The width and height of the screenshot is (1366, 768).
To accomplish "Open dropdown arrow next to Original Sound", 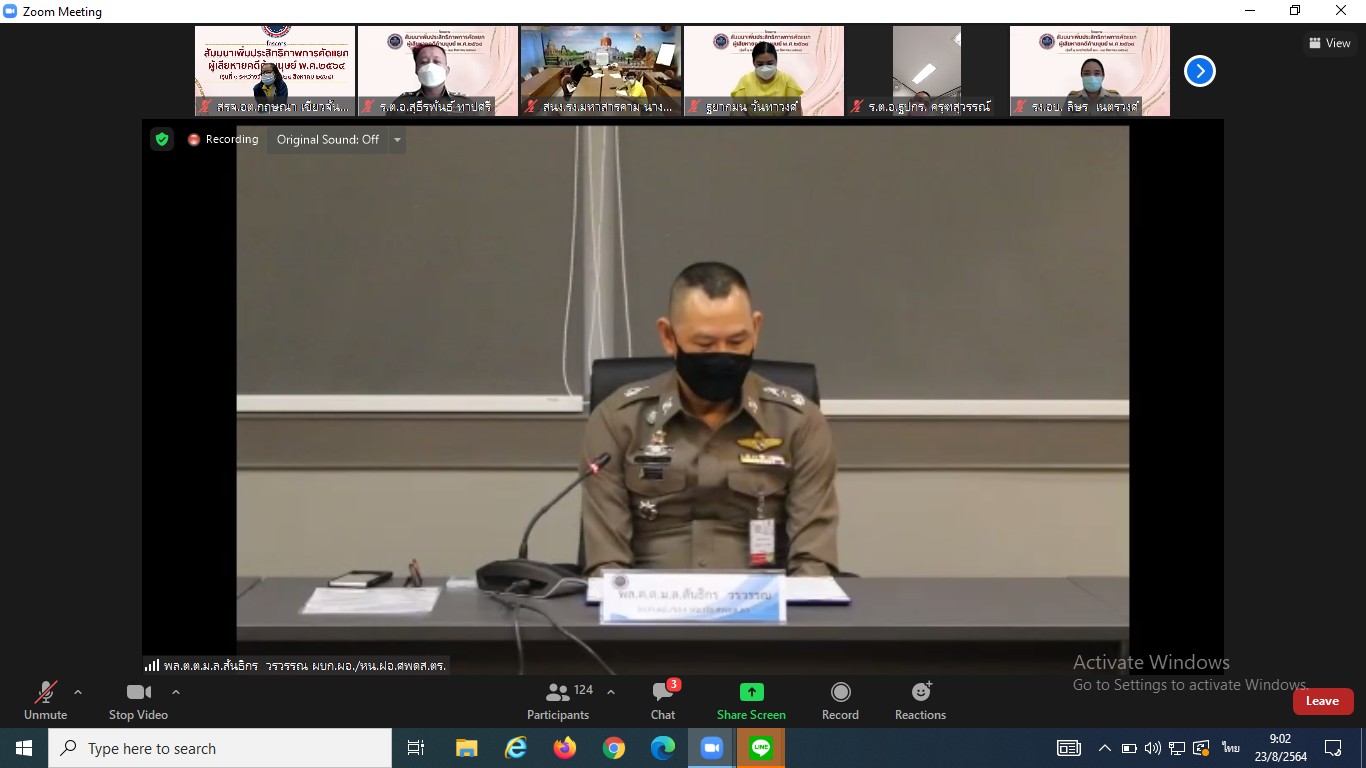I will 397,140.
